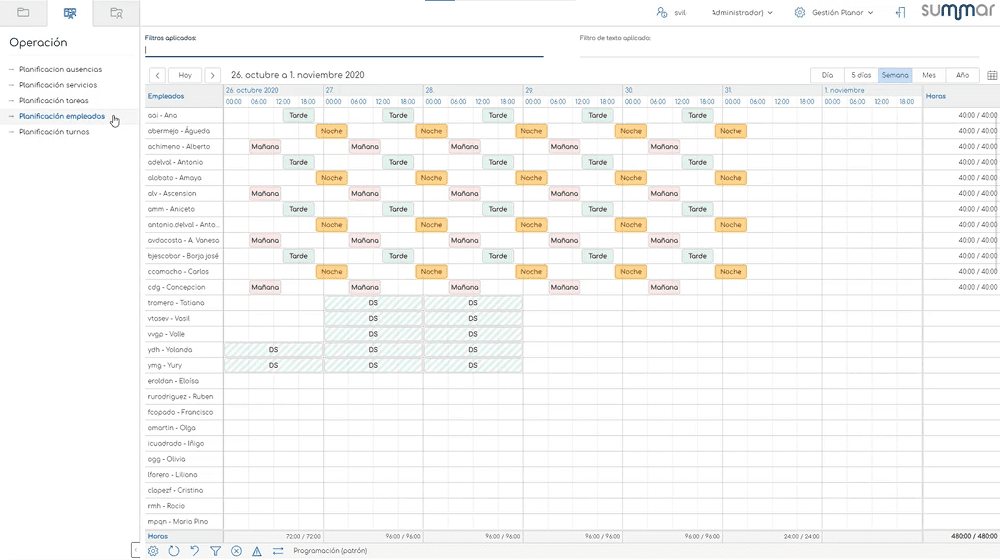This screenshot has height=560, width=1000.
Task: Click the Filtros aplicados input field
Action: [344, 50]
